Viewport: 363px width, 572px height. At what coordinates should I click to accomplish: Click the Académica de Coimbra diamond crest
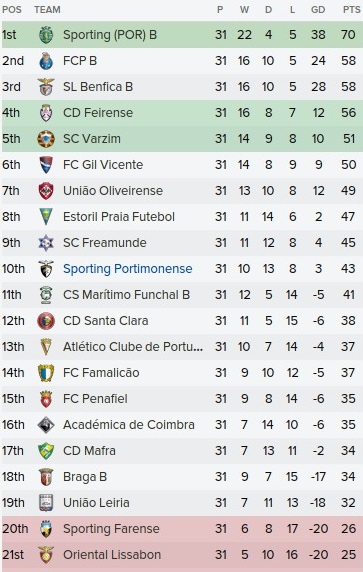pyautogui.click(x=46, y=425)
